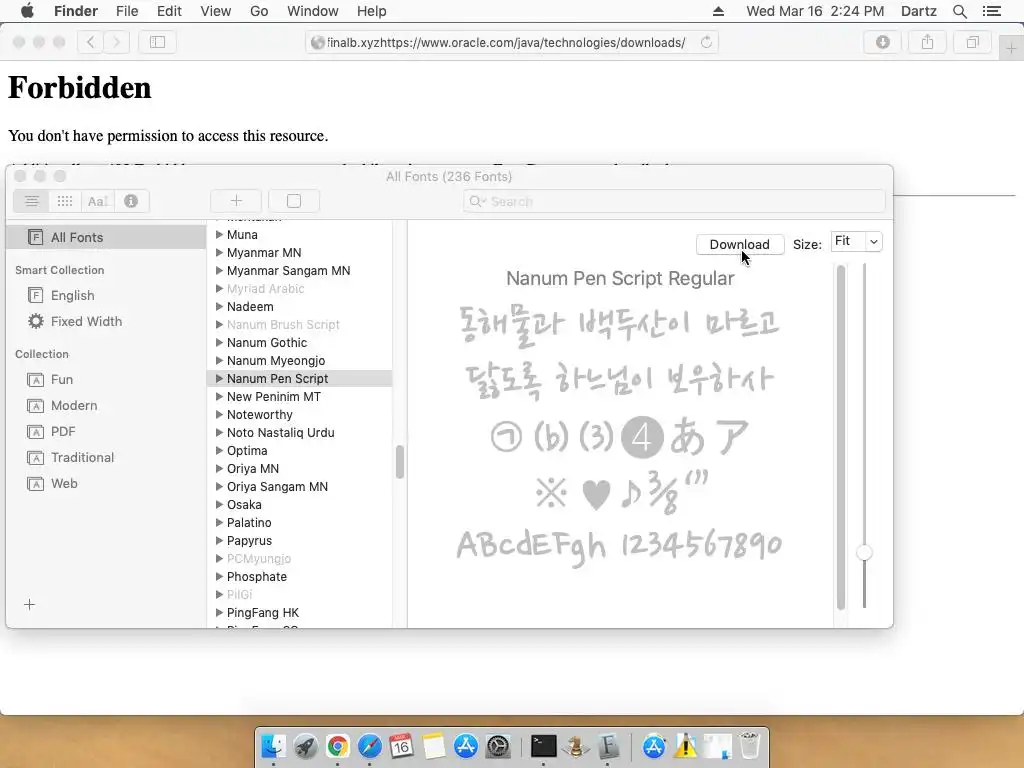
Task: Open Finder from the Dock
Action: [x=273, y=746]
